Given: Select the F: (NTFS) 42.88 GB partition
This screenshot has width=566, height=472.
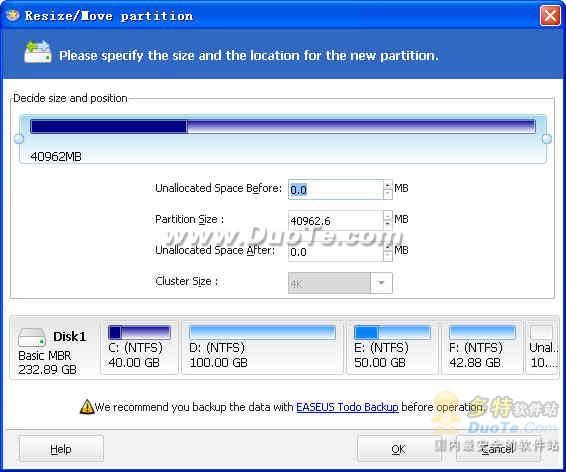Looking at the screenshot, I should [482, 347].
